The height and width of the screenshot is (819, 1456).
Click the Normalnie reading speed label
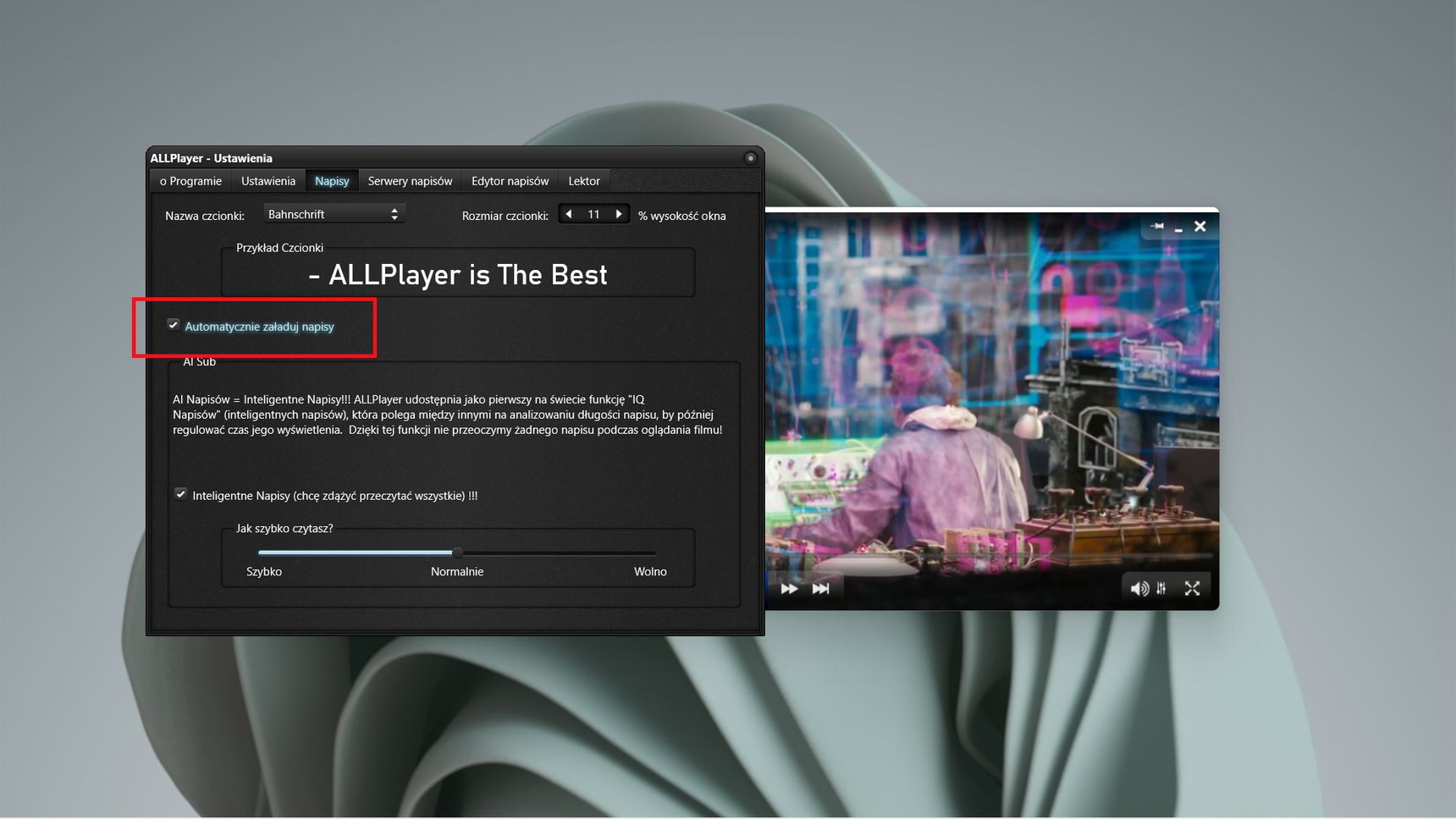point(457,572)
